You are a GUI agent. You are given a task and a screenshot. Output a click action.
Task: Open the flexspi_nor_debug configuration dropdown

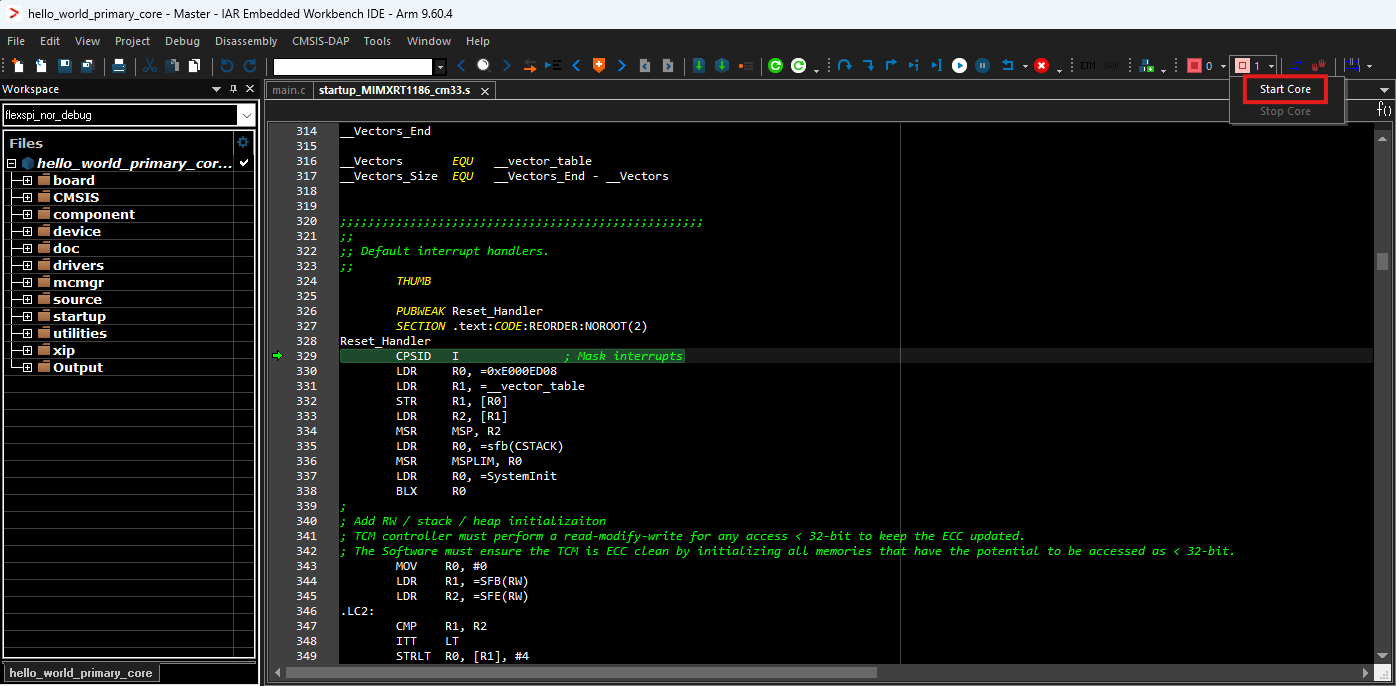point(246,115)
